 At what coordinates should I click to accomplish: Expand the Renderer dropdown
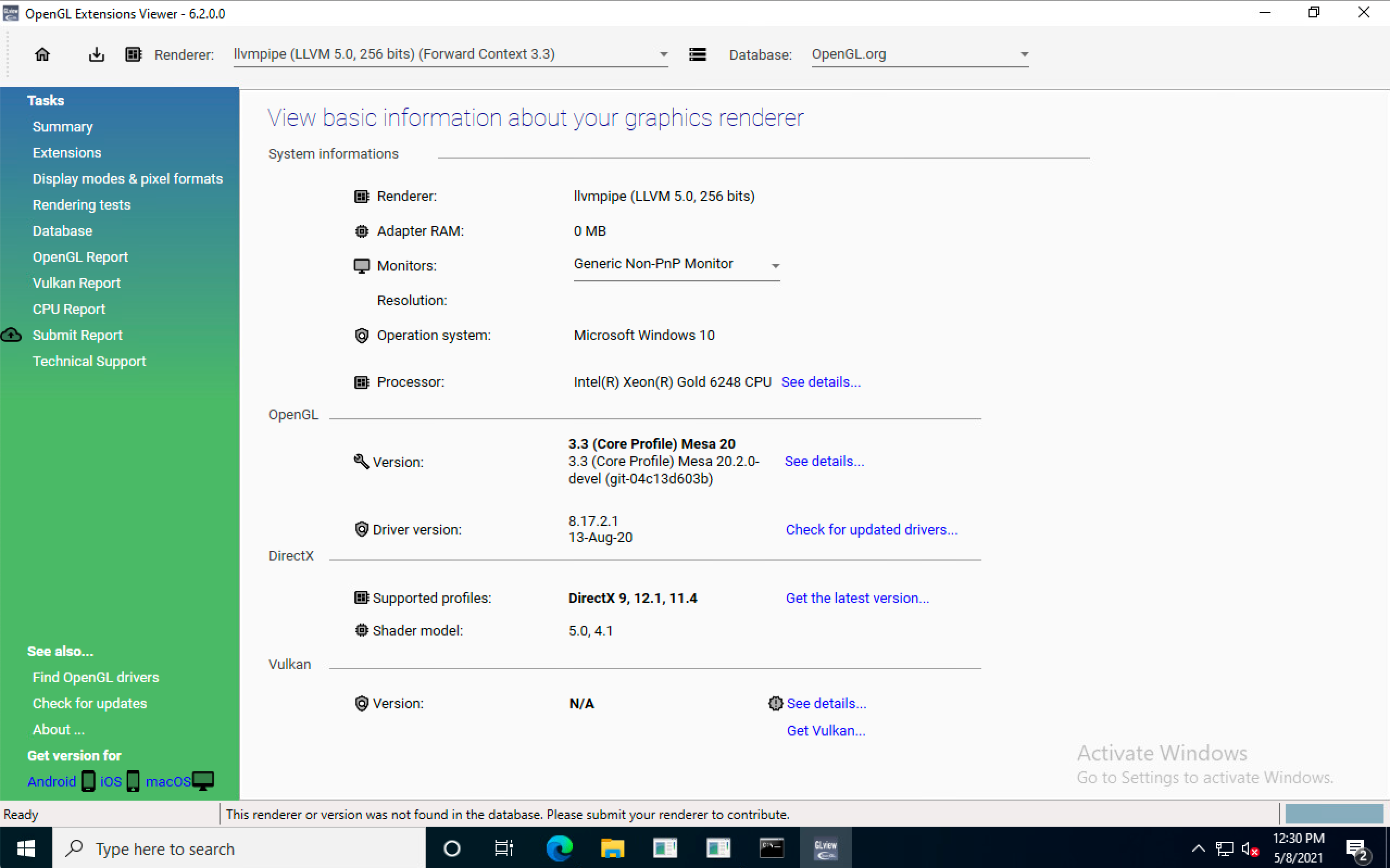[663, 54]
